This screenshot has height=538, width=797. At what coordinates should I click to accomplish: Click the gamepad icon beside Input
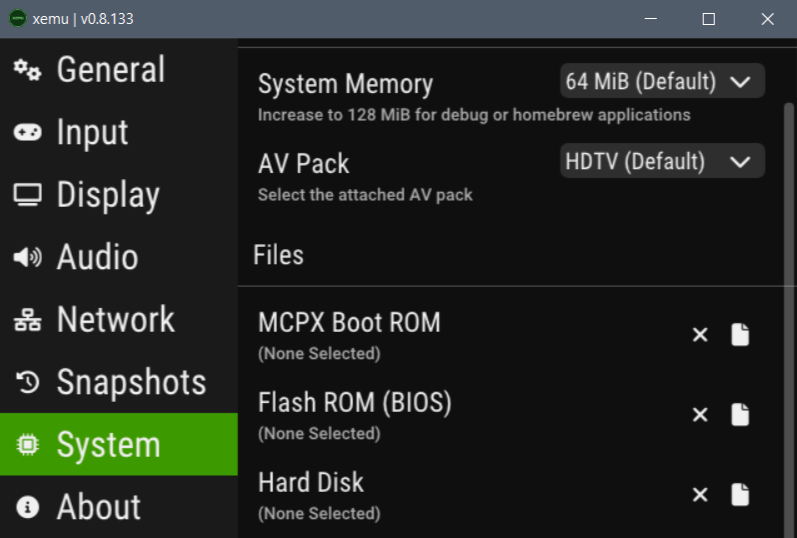(27, 133)
